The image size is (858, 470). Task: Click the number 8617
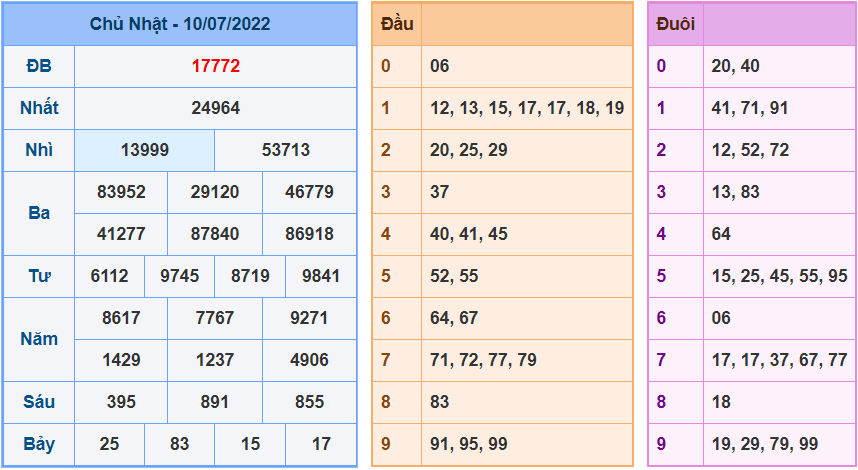click(121, 318)
